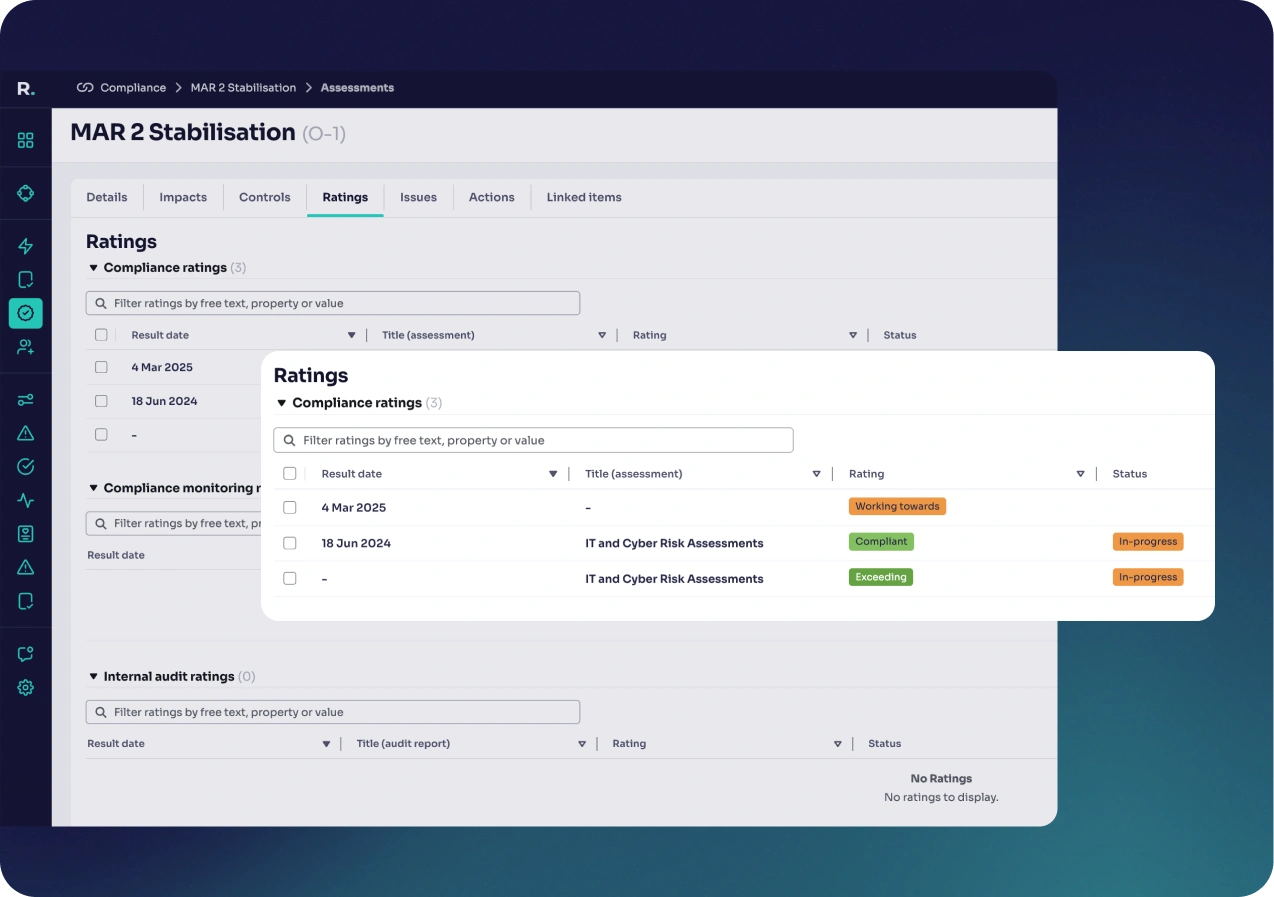The width and height of the screenshot is (1274, 897).
Task: Switch to the Controls tab
Action: point(264,197)
